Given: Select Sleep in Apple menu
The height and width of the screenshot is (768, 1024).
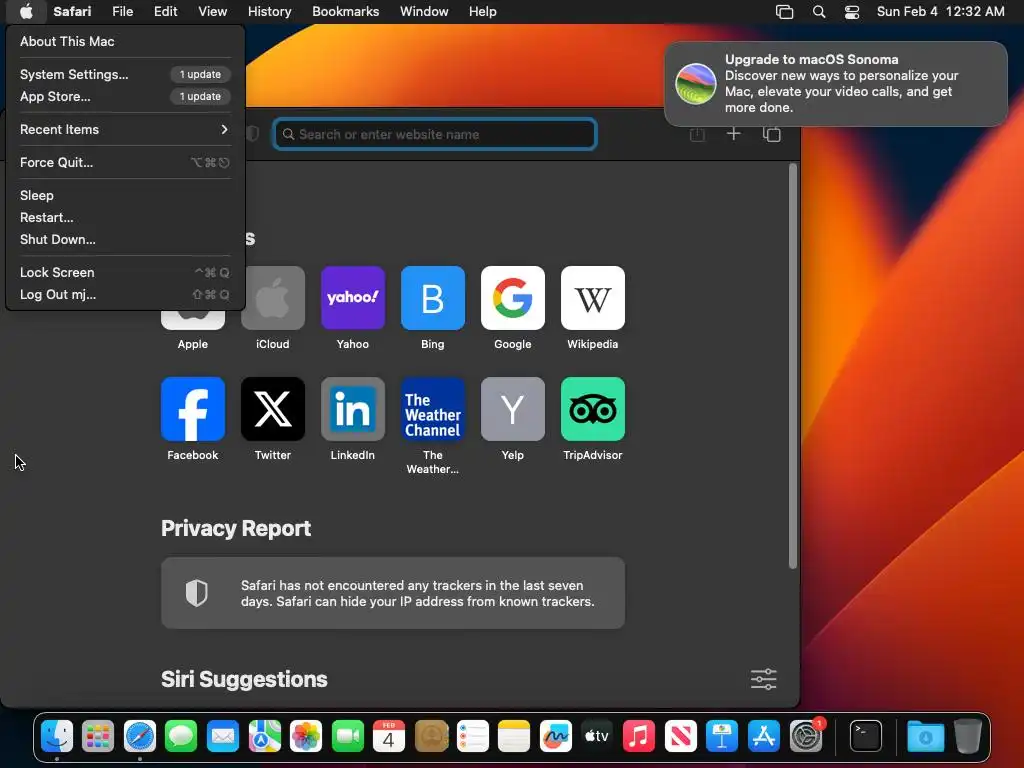Looking at the screenshot, I should click(x=125, y=195).
